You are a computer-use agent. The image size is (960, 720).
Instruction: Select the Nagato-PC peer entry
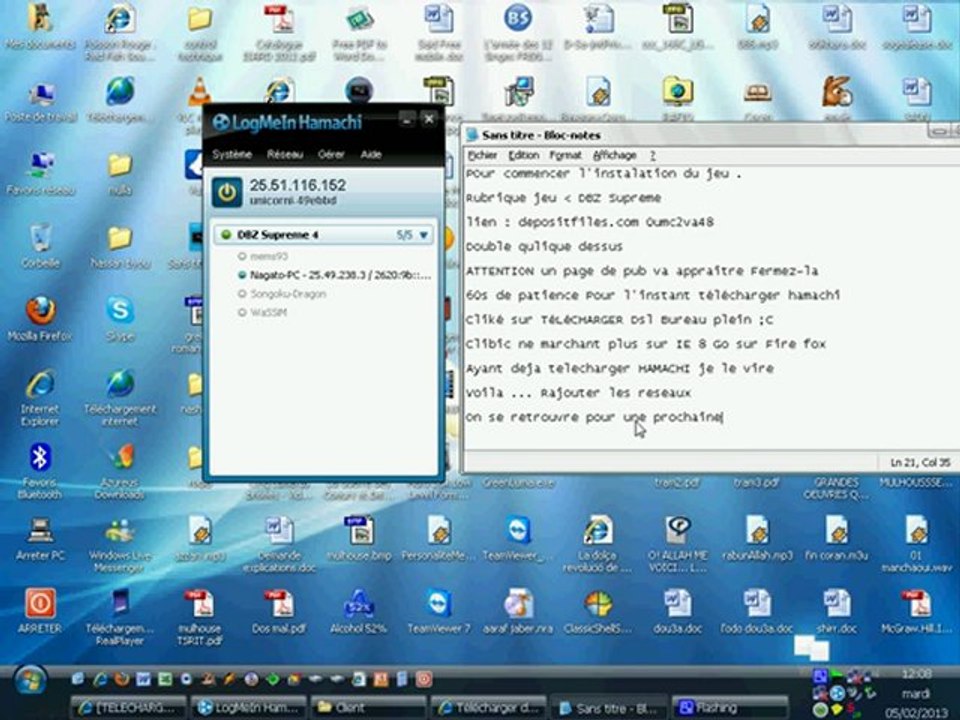coord(334,276)
